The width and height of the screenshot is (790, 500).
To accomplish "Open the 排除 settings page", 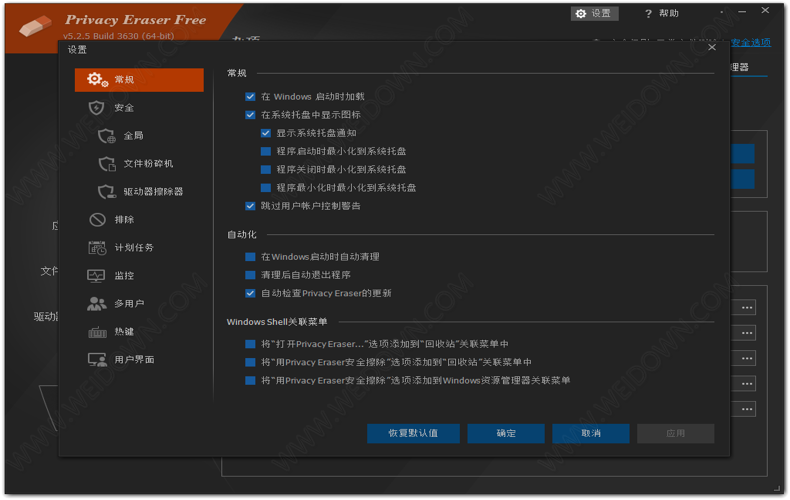I will pyautogui.click(x=139, y=220).
